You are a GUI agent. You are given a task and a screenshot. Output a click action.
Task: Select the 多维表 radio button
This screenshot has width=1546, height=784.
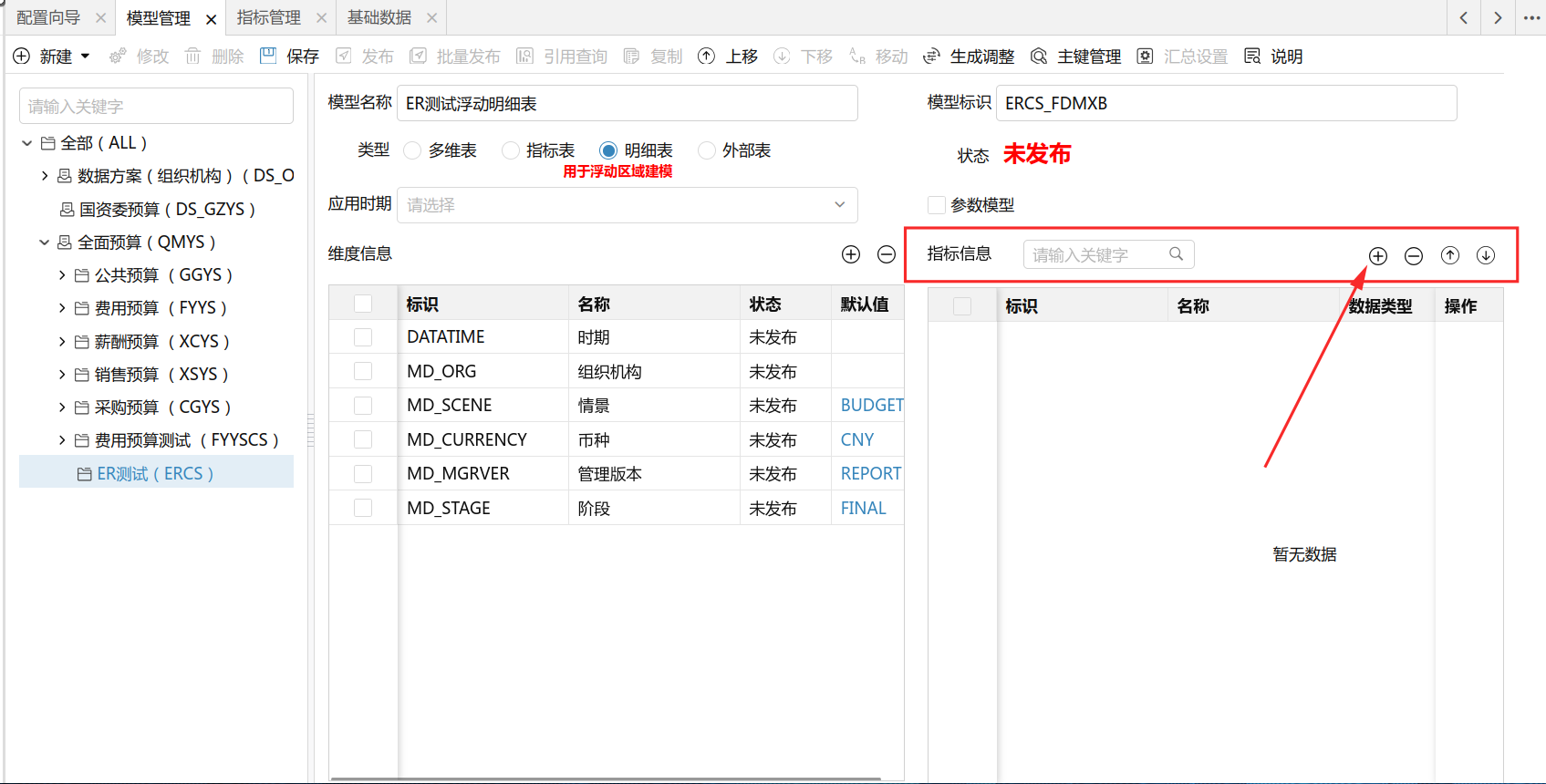click(412, 150)
